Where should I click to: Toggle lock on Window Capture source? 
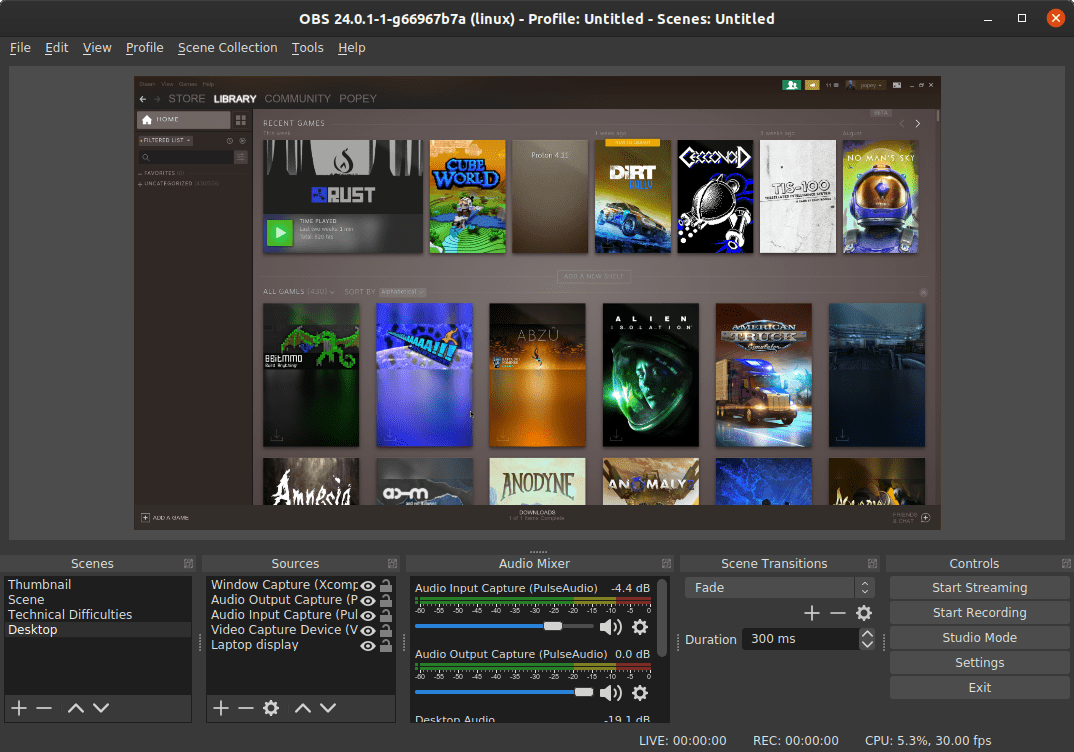[x=386, y=586]
